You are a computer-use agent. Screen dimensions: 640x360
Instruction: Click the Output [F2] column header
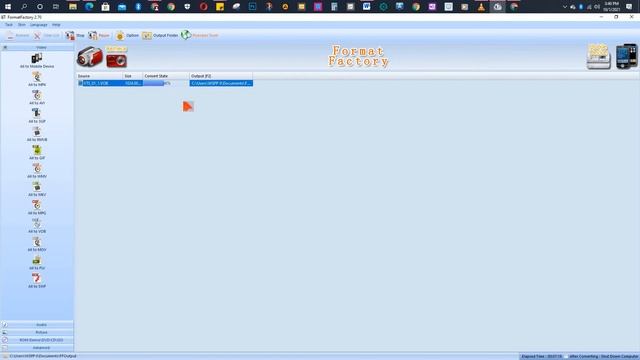[221, 76]
